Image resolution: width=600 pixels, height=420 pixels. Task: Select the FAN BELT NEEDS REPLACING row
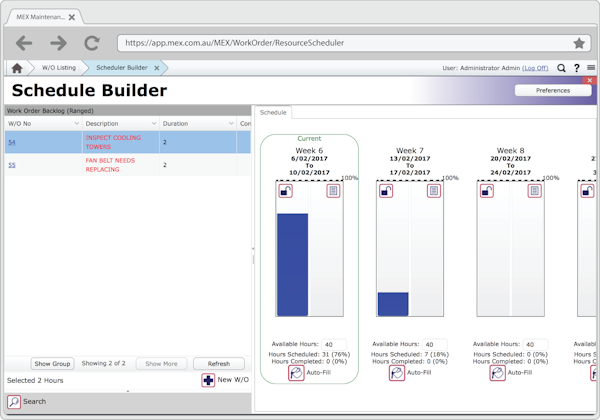128,165
